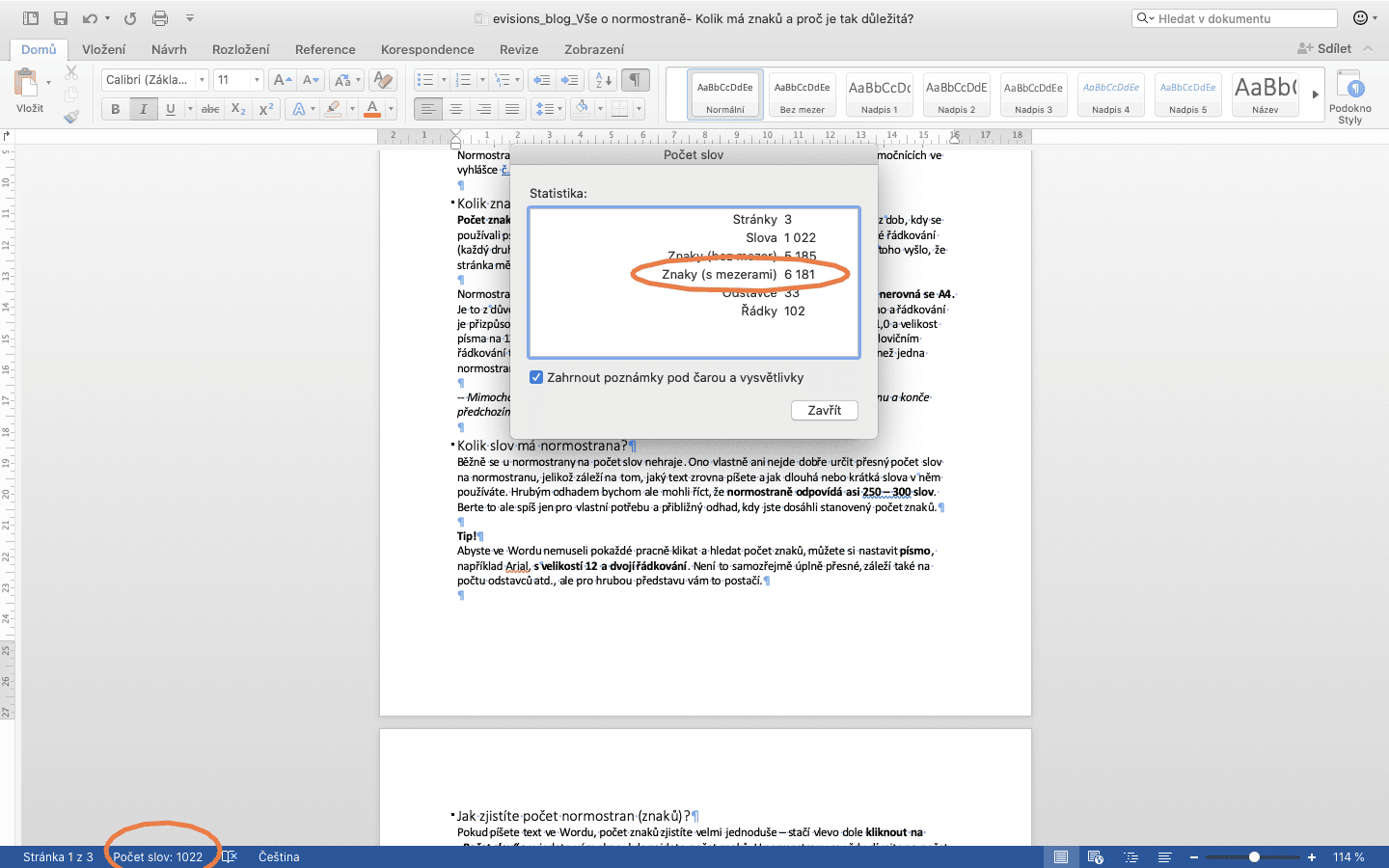Image resolution: width=1389 pixels, height=868 pixels.
Task: Adjust the zoom slider in status bar
Action: click(1253, 856)
